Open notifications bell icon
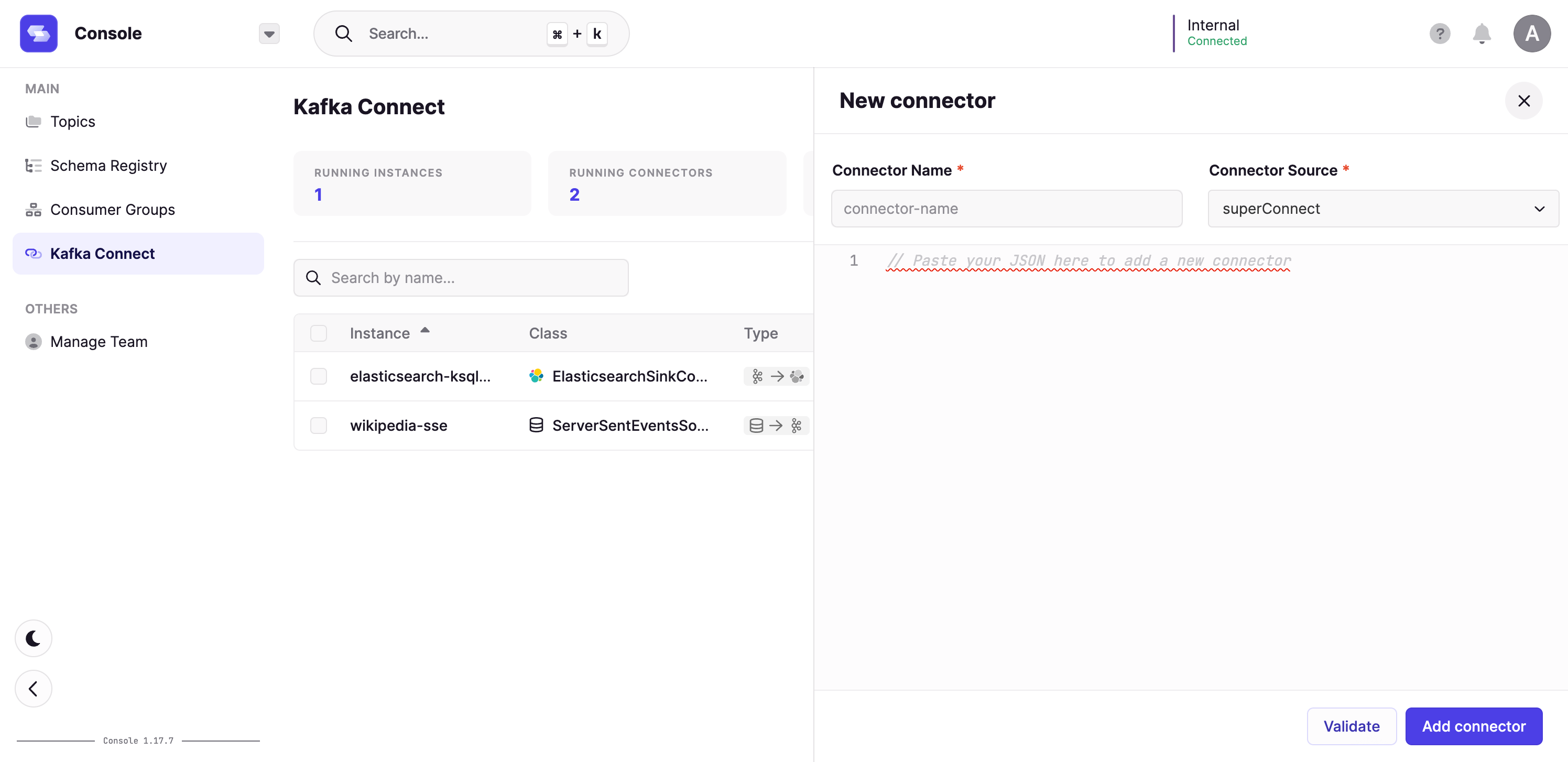The height and width of the screenshot is (762, 1568). (x=1481, y=34)
